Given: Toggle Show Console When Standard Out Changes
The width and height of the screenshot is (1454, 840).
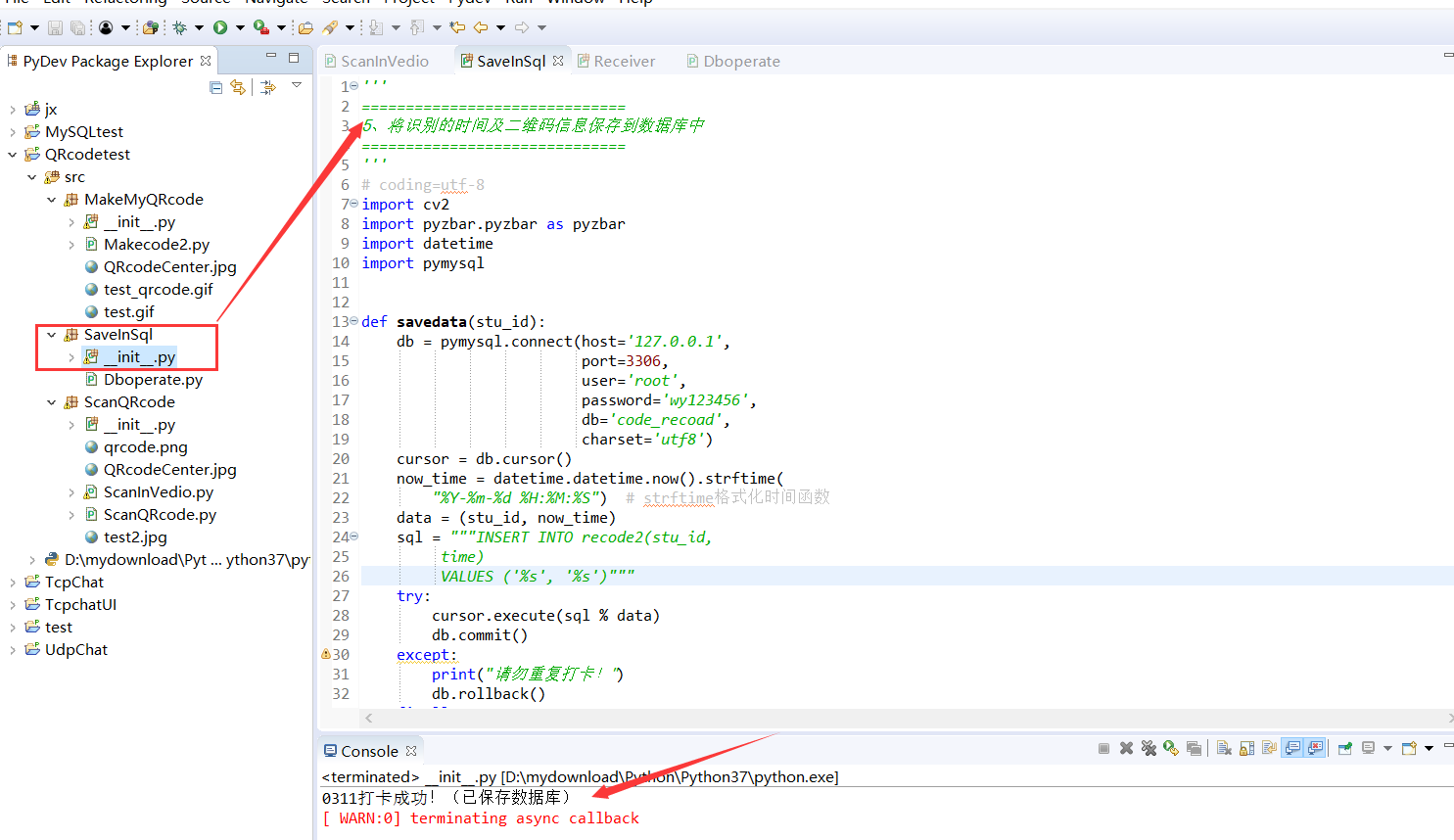Looking at the screenshot, I should coord(1290,747).
